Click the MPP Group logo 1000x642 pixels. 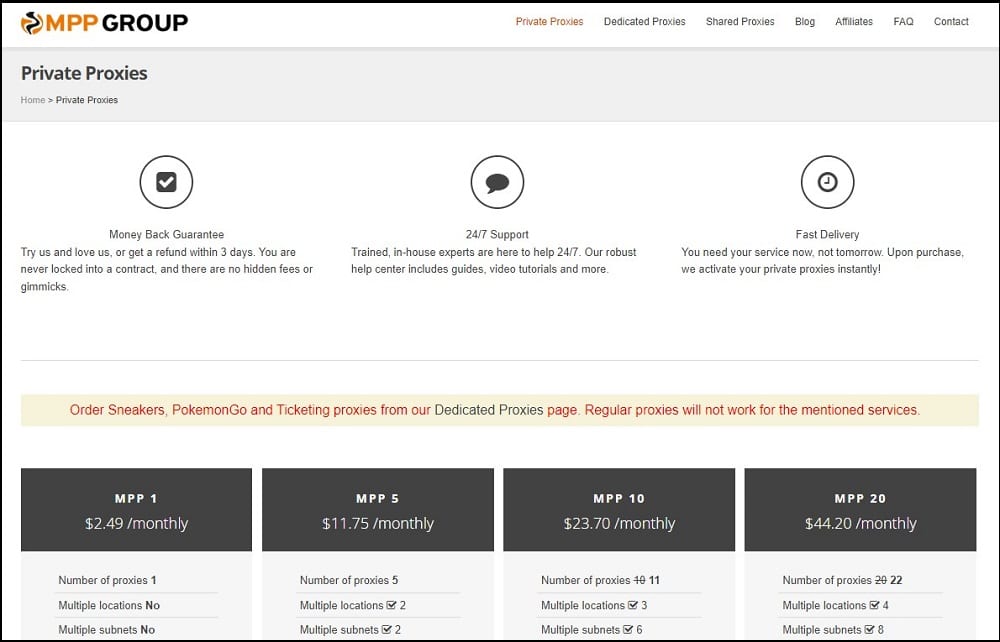click(104, 23)
